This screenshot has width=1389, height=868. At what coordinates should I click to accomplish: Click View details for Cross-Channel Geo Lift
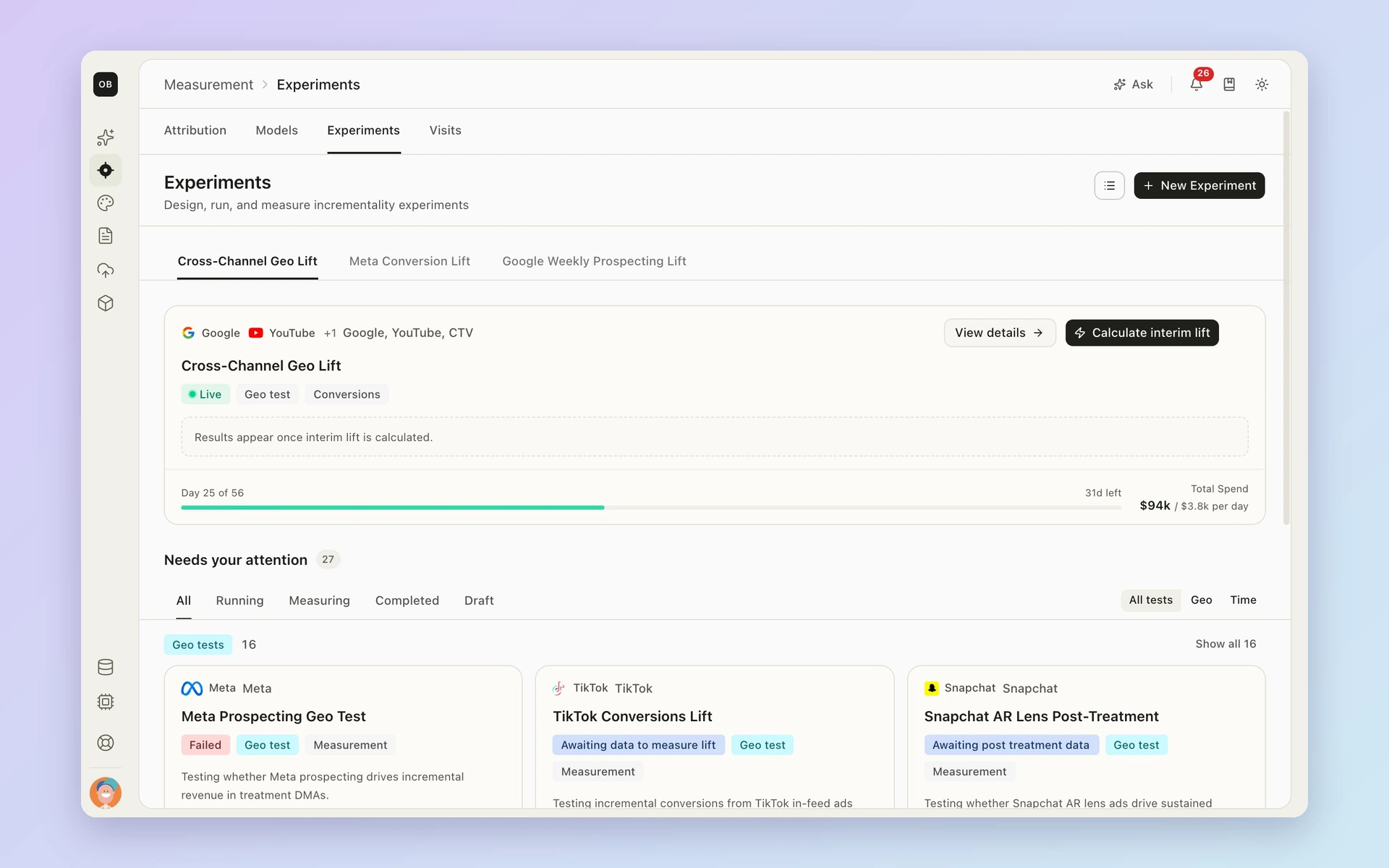click(x=999, y=333)
